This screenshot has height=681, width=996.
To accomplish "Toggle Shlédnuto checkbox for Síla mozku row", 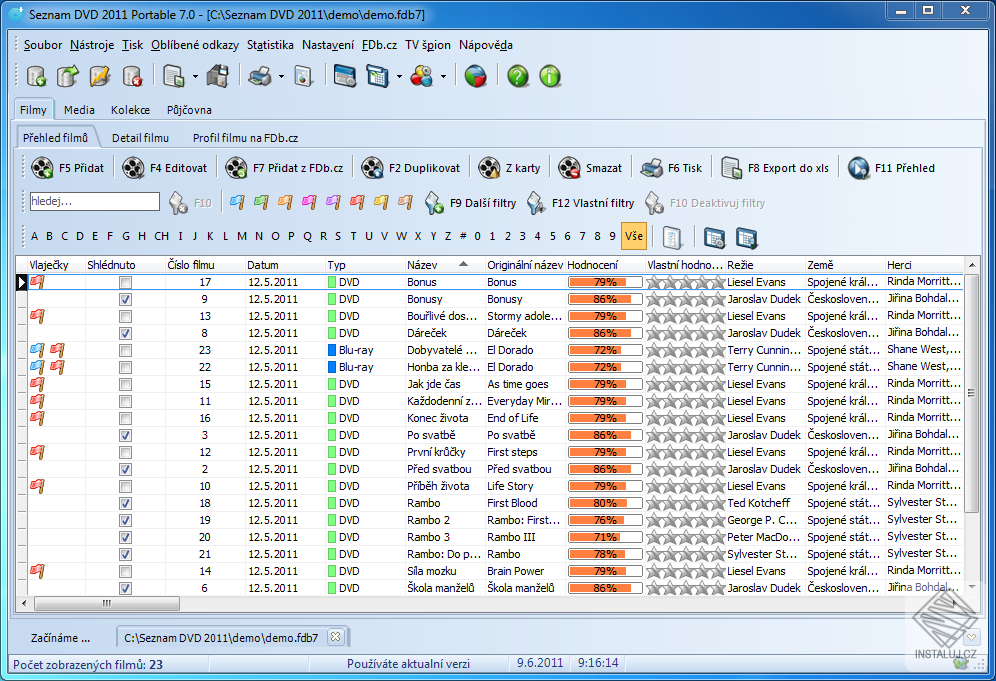I will point(125,571).
